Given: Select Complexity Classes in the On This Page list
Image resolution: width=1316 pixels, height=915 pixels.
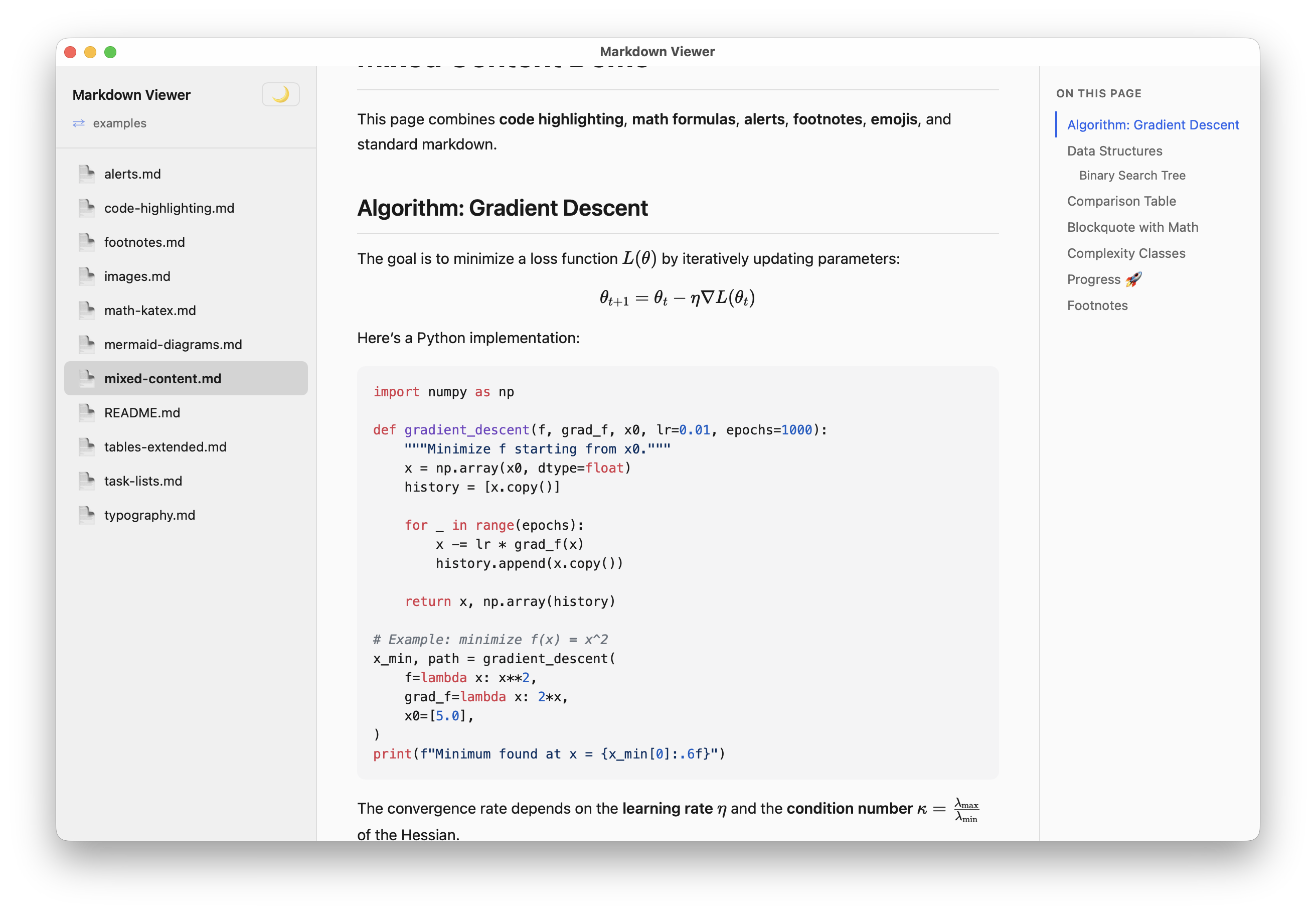Looking at the screenshot, I should point(1126,253).
